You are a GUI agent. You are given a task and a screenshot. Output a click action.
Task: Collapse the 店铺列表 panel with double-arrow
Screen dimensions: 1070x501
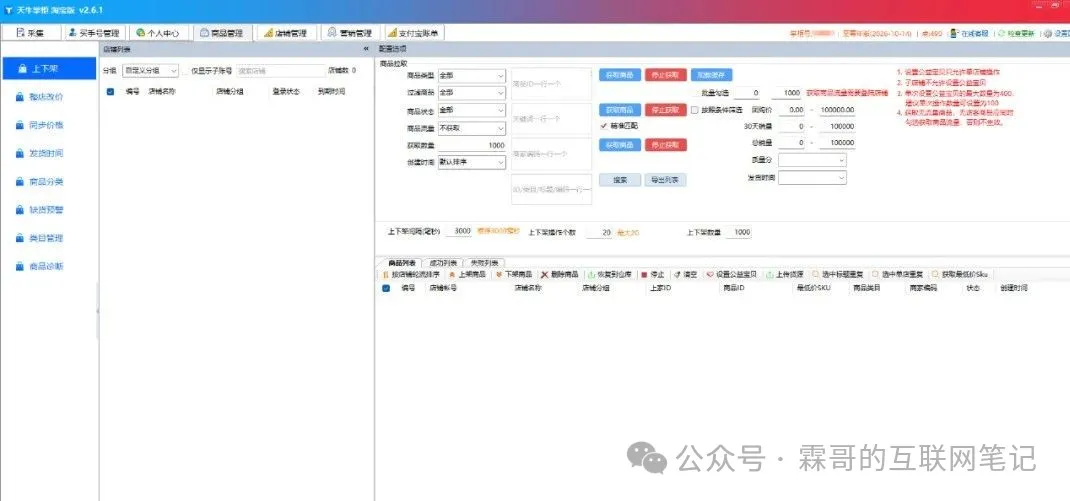click(x=365, y=48)
